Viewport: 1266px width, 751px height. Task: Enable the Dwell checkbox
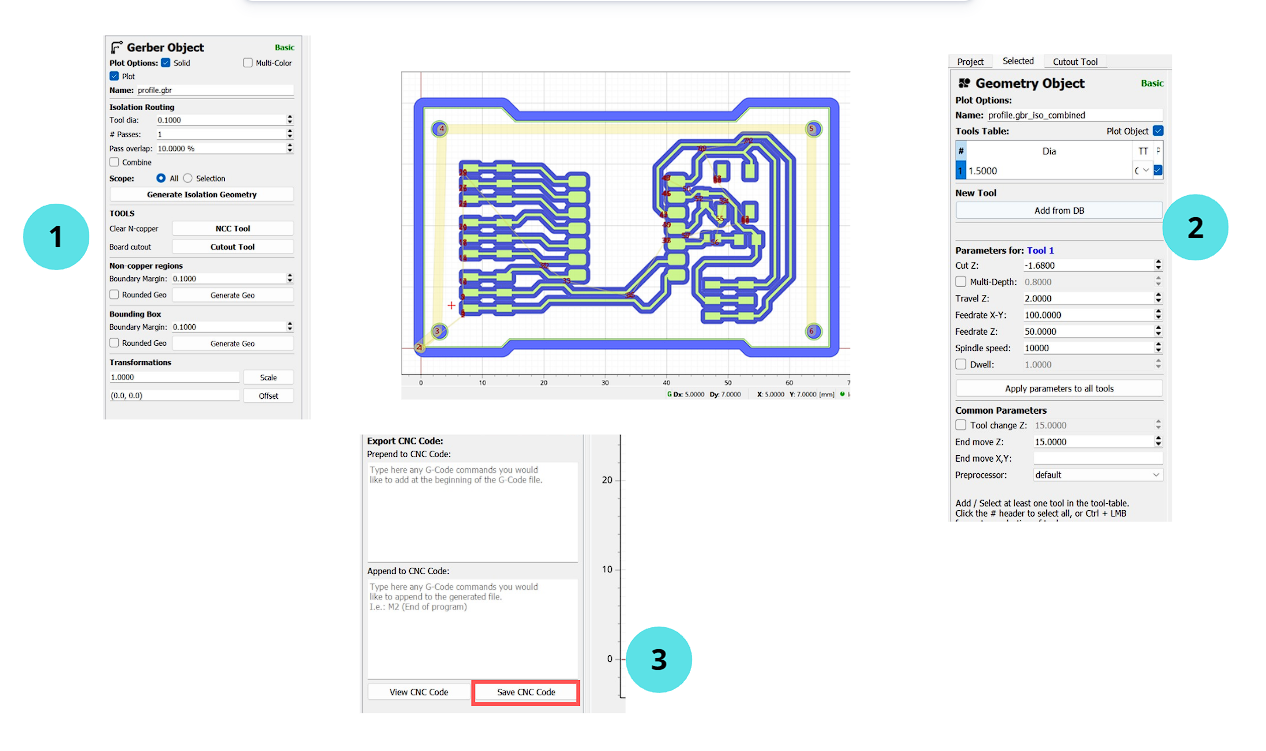(961, 365)
